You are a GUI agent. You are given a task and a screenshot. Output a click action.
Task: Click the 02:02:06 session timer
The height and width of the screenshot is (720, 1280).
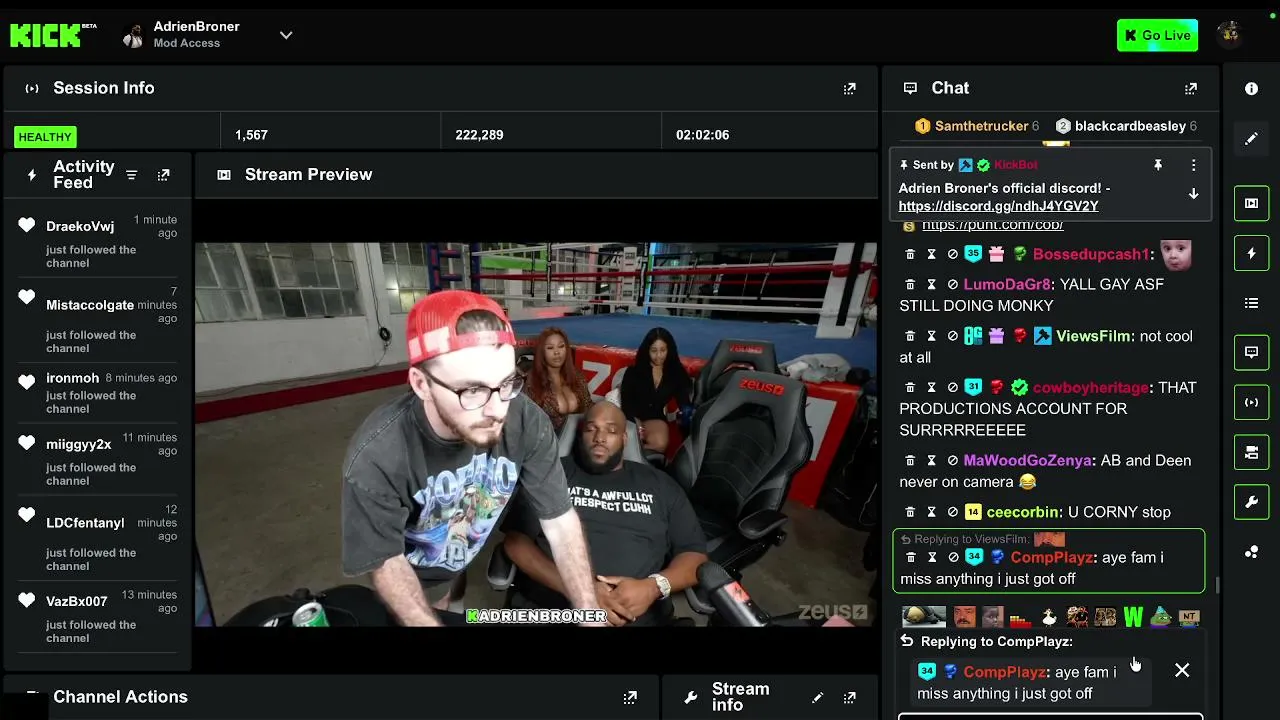[702, 135]
